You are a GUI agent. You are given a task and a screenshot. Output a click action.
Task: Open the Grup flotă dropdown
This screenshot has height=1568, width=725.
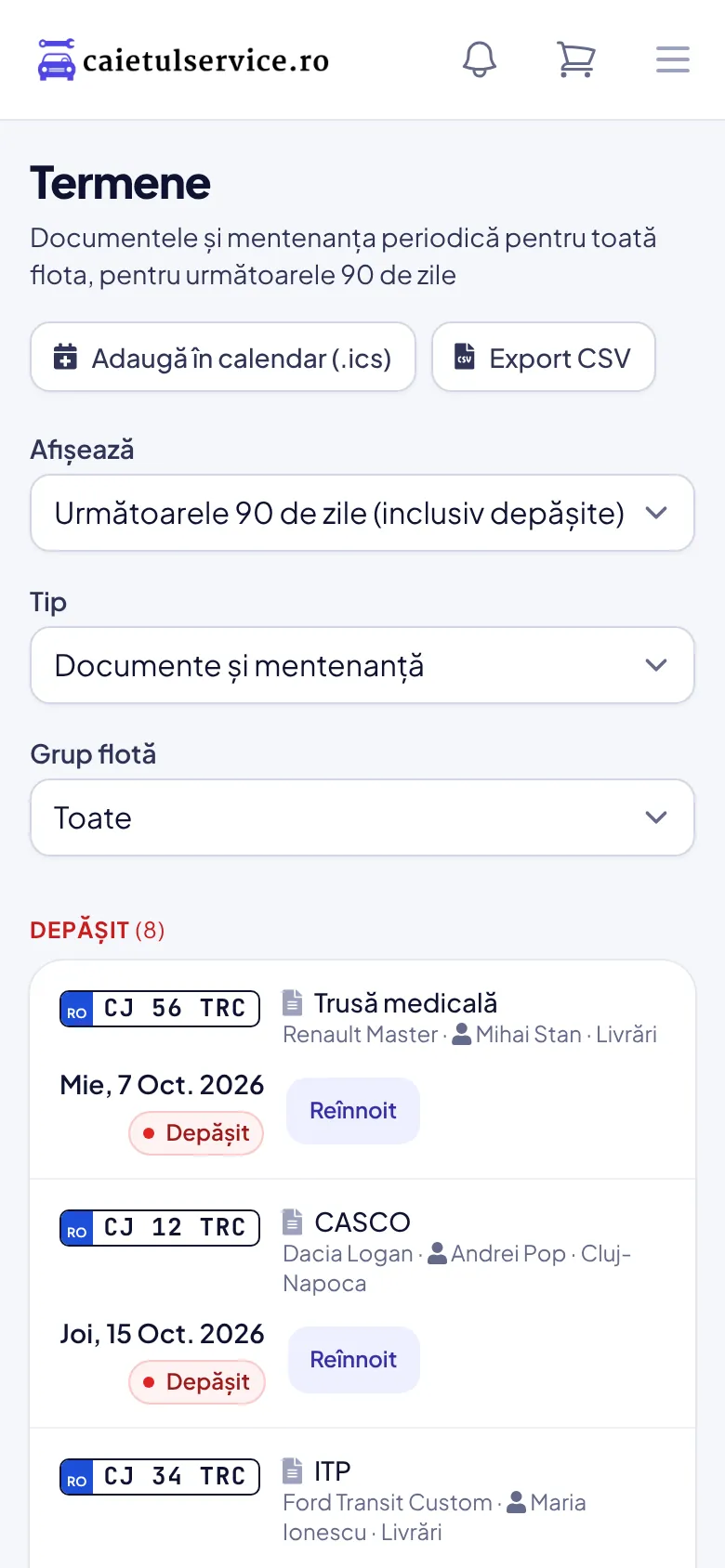[x=362, y=817]
